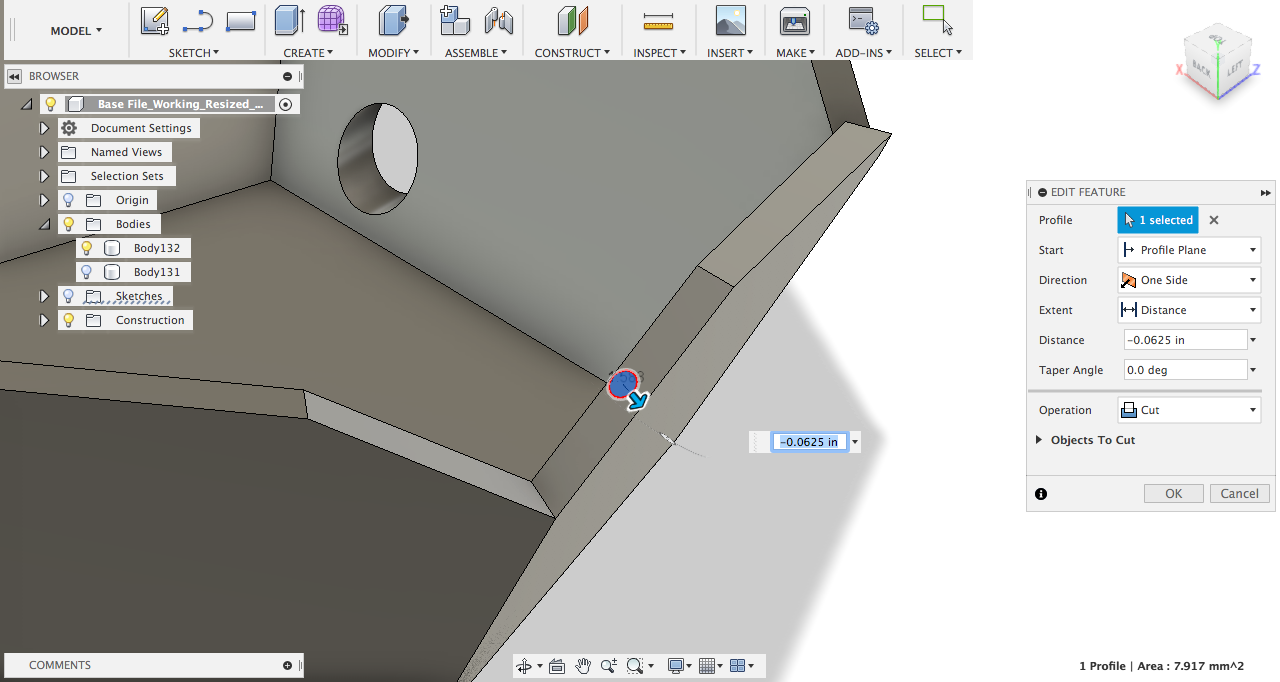Click the Joint icon in Assemble
Image resolution: width=1280 pixels, height=682 pixels.
pyautogui.click(x=498, y=20)
